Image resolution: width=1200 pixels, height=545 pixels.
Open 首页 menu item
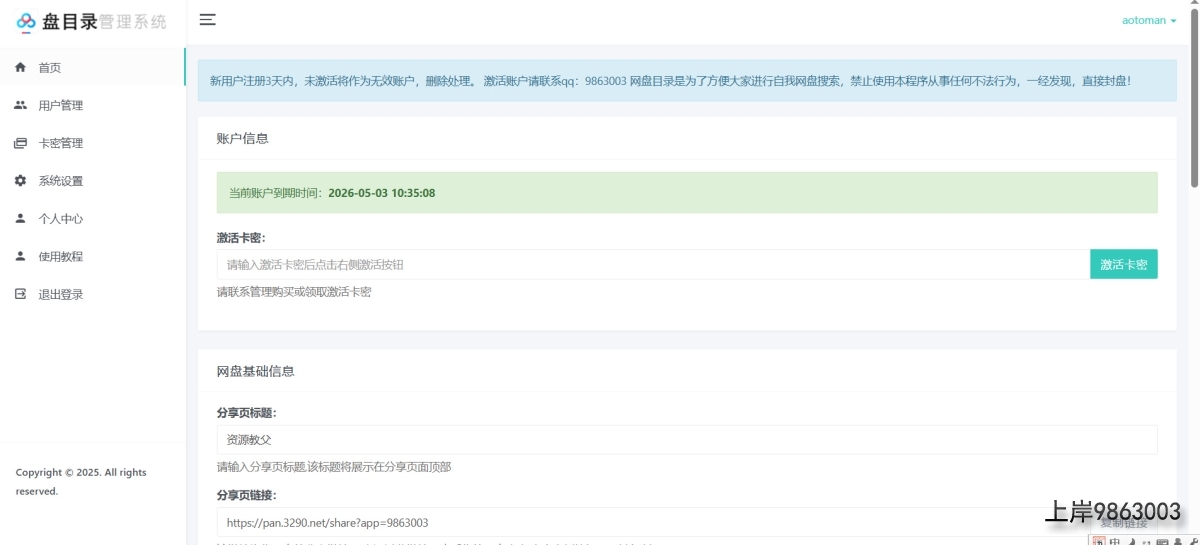pyautogui.click(x=50, y=68)
